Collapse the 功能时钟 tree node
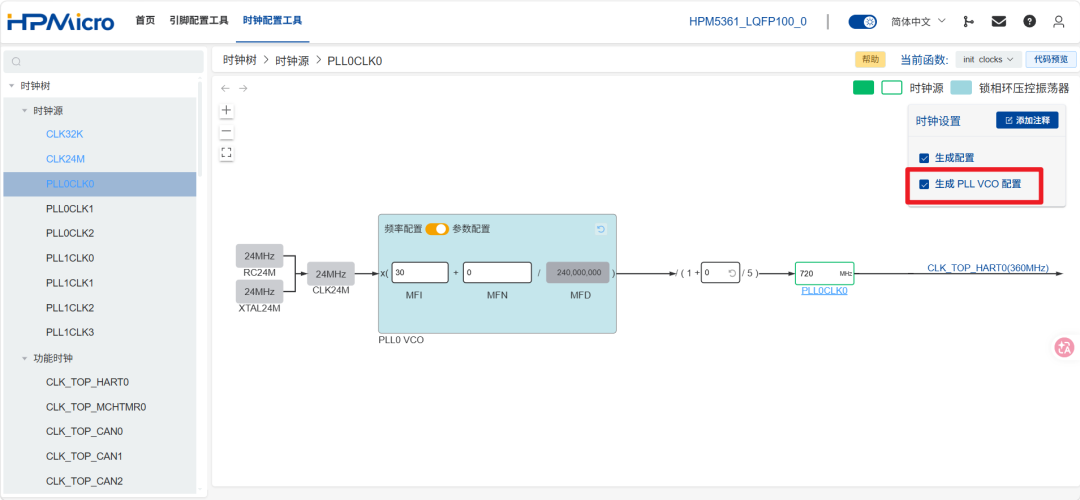The height and width of the screenshot is (500, 1080). coord(25,359)
